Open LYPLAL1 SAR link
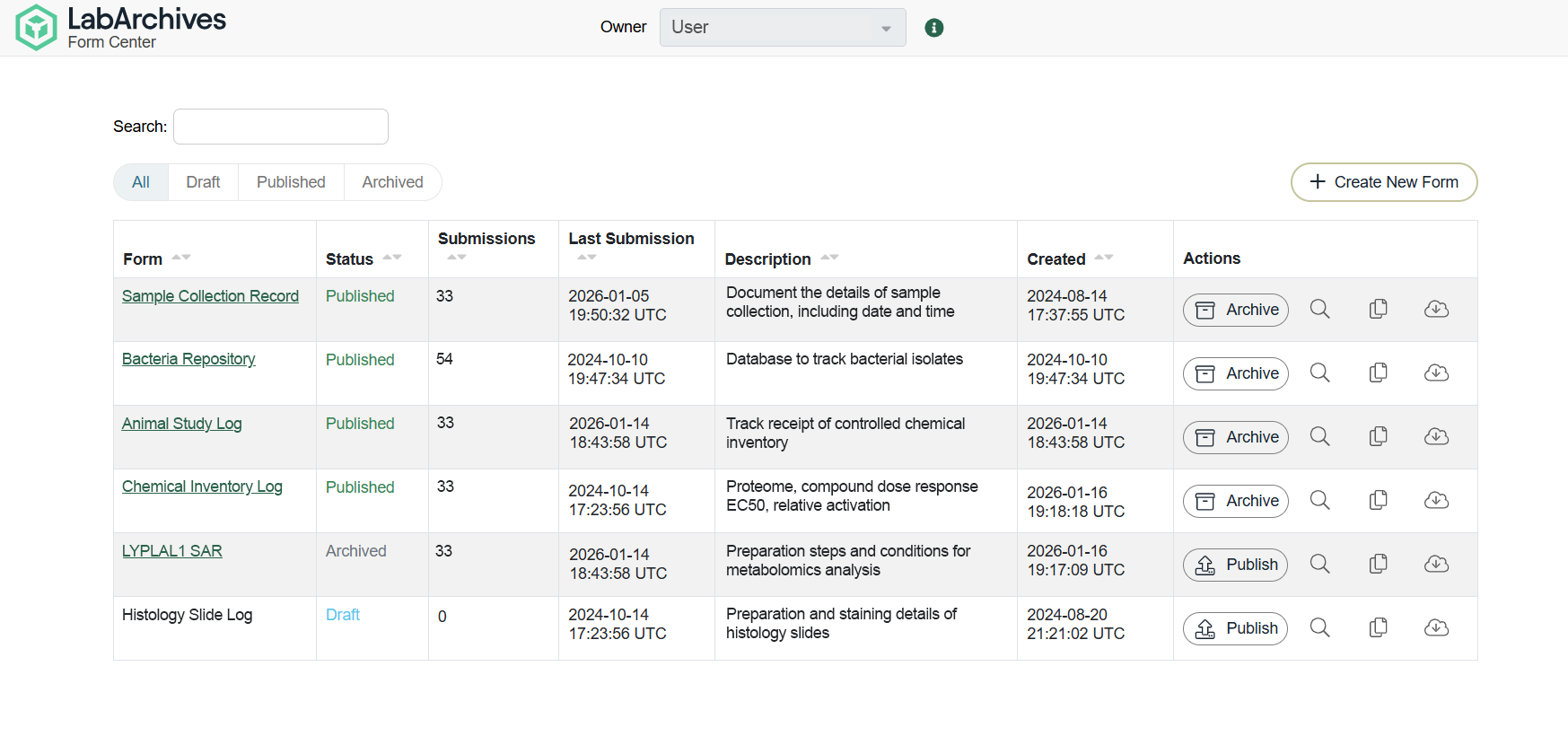Viewport: 1568px width, 745px height. [172, 551]
